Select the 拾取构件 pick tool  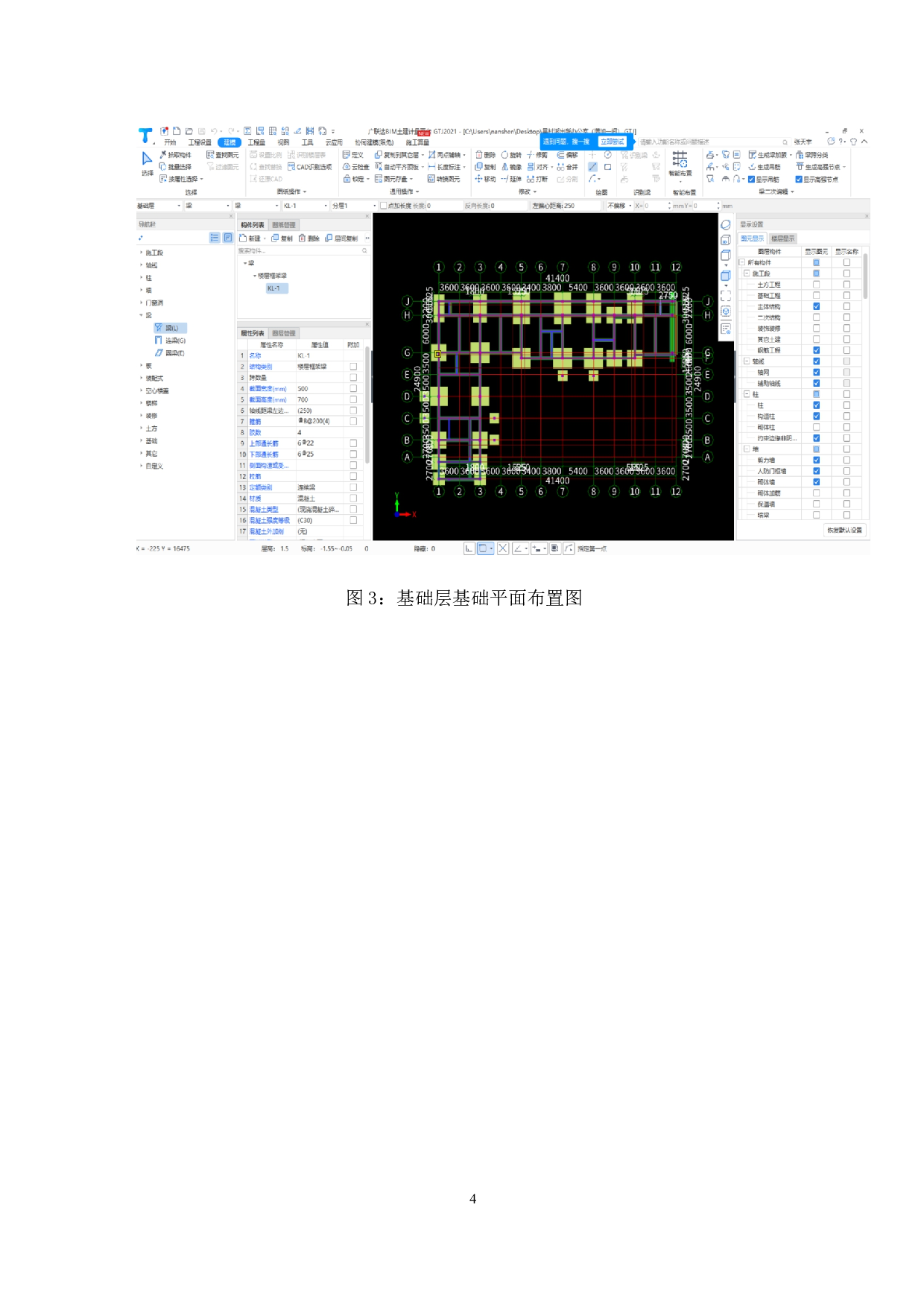[176, 155]
